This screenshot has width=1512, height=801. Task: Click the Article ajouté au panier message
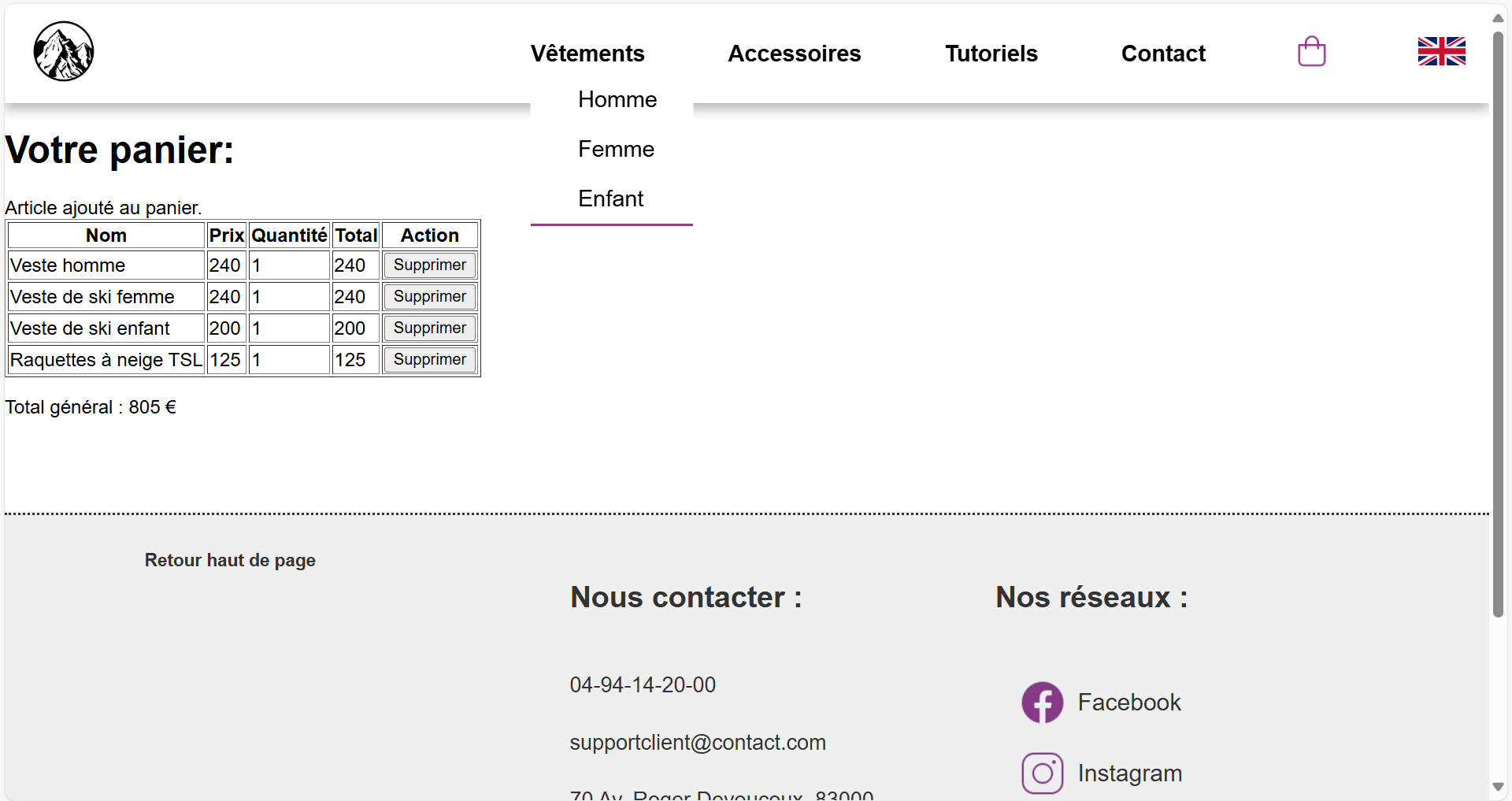point(103,207)
